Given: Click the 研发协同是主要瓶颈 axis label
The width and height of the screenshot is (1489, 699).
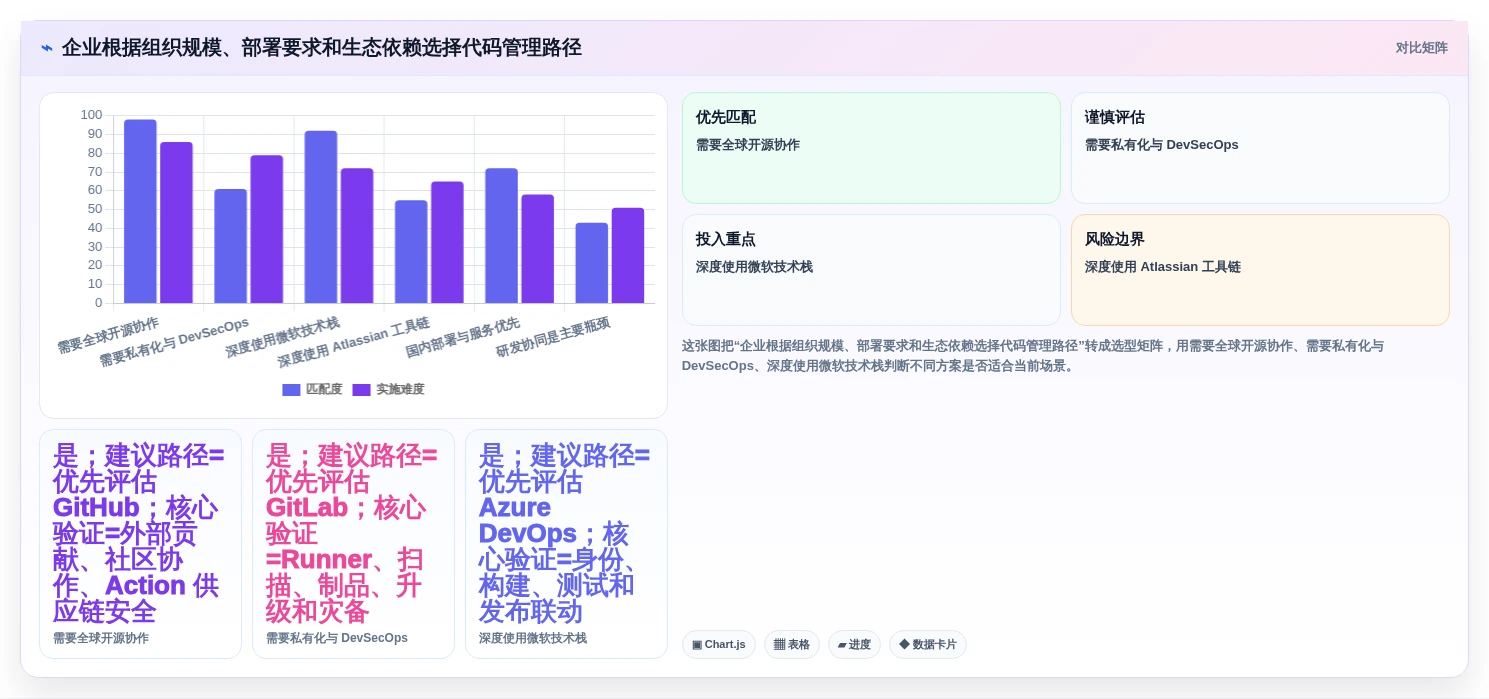Looking at the screenshot, I should [x=553, y=338].
